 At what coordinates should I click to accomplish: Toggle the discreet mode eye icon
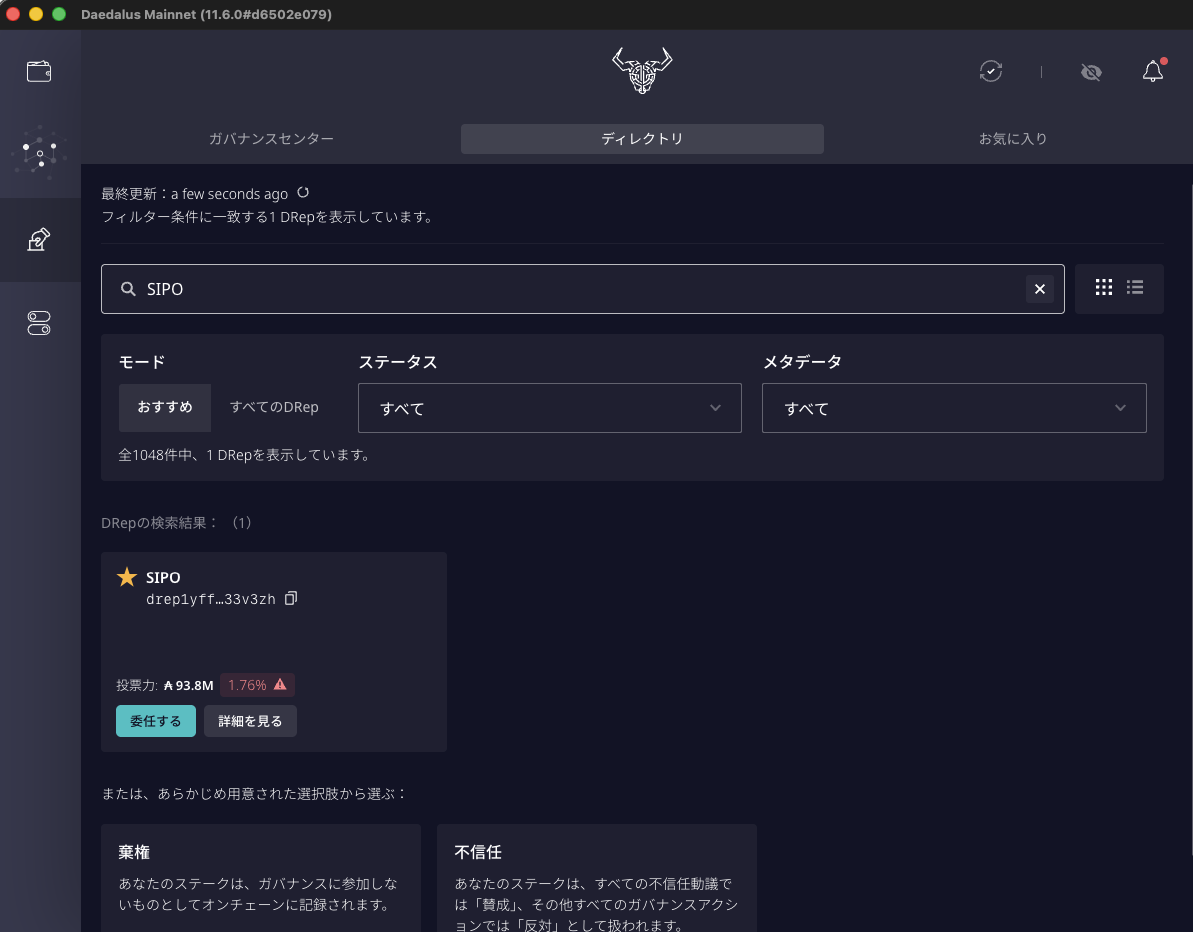[1091, 72]
